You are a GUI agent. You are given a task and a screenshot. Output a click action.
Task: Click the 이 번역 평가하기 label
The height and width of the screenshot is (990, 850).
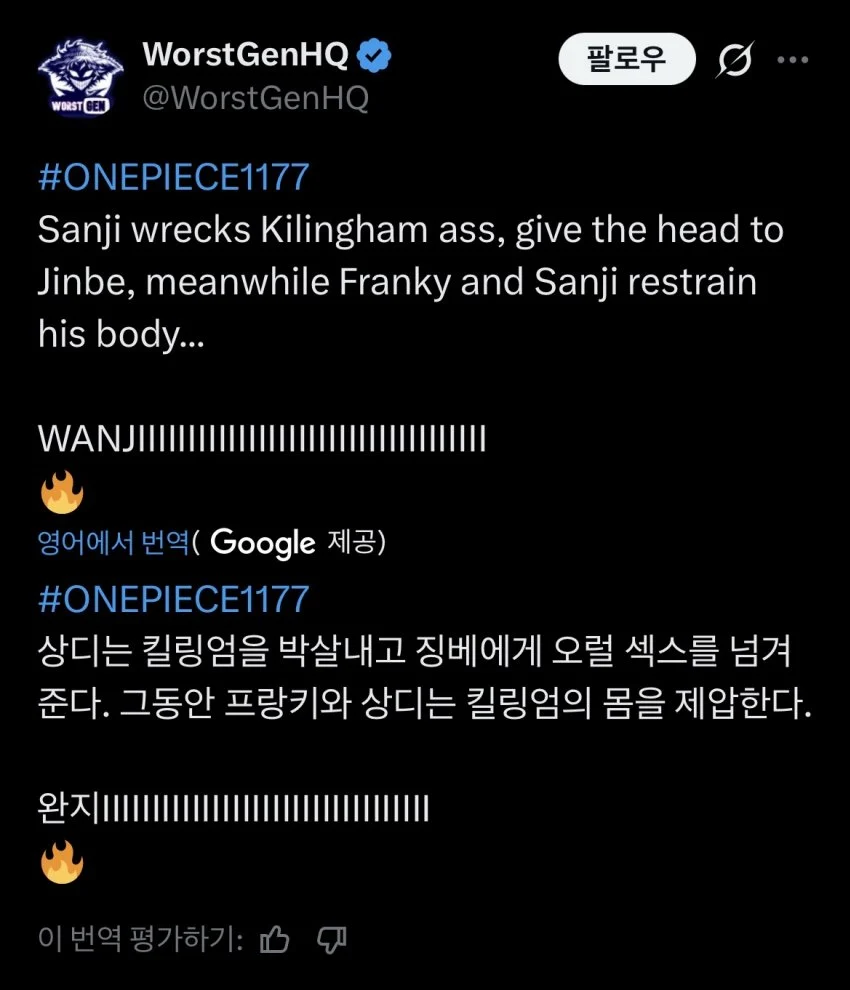(140, 939)
